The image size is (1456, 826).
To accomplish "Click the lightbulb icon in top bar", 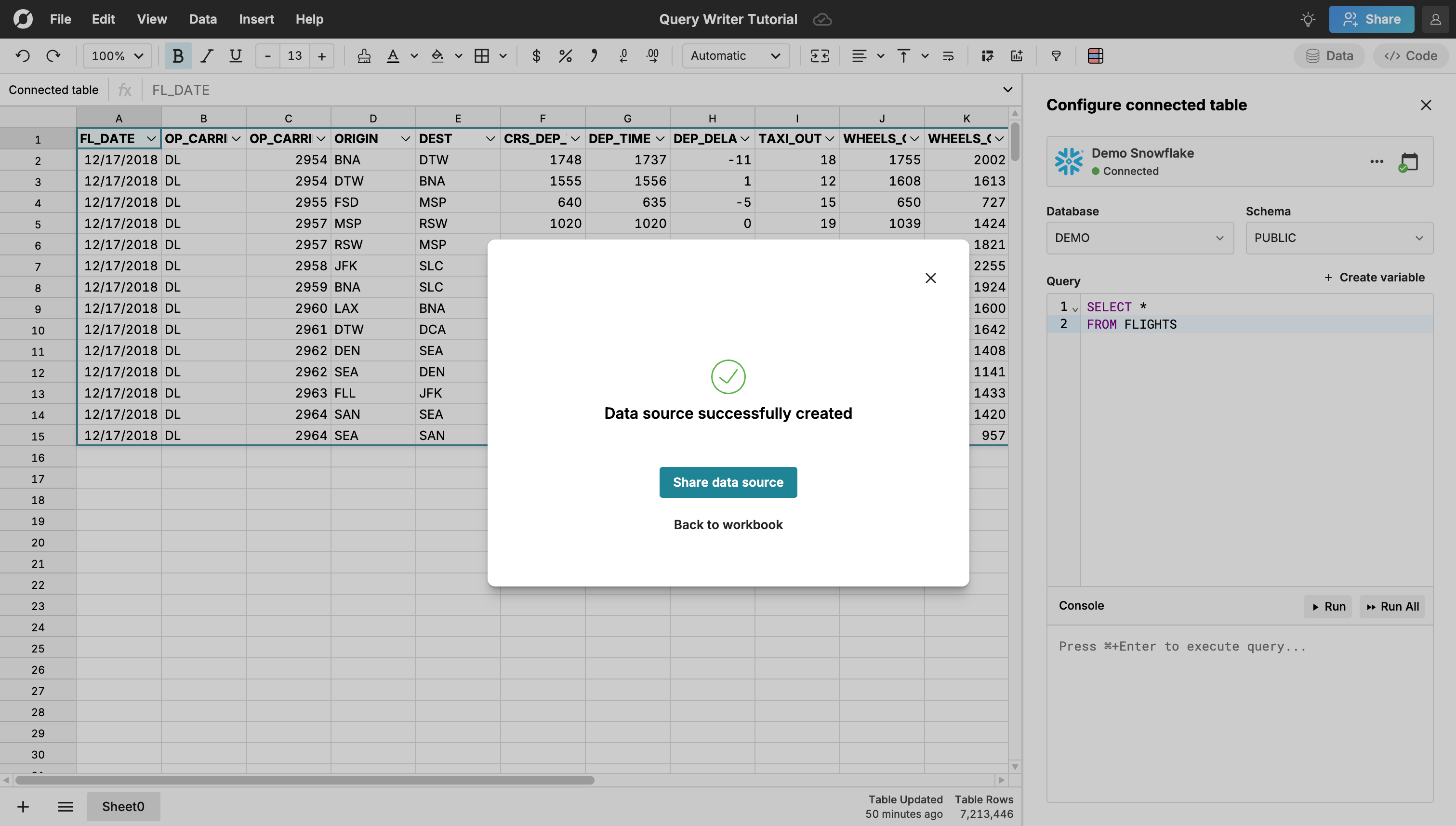I will [1308, 19].
